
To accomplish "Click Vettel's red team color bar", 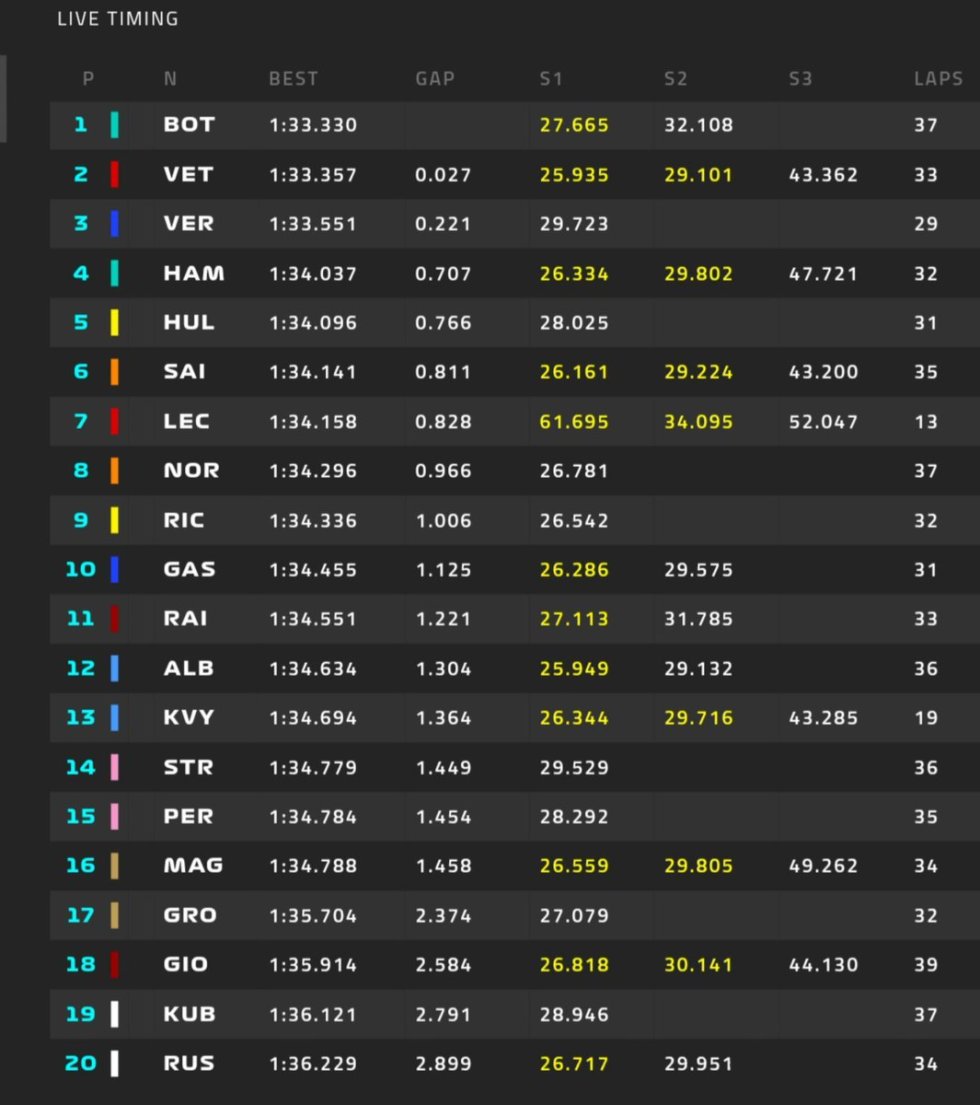I will [115, 174].
